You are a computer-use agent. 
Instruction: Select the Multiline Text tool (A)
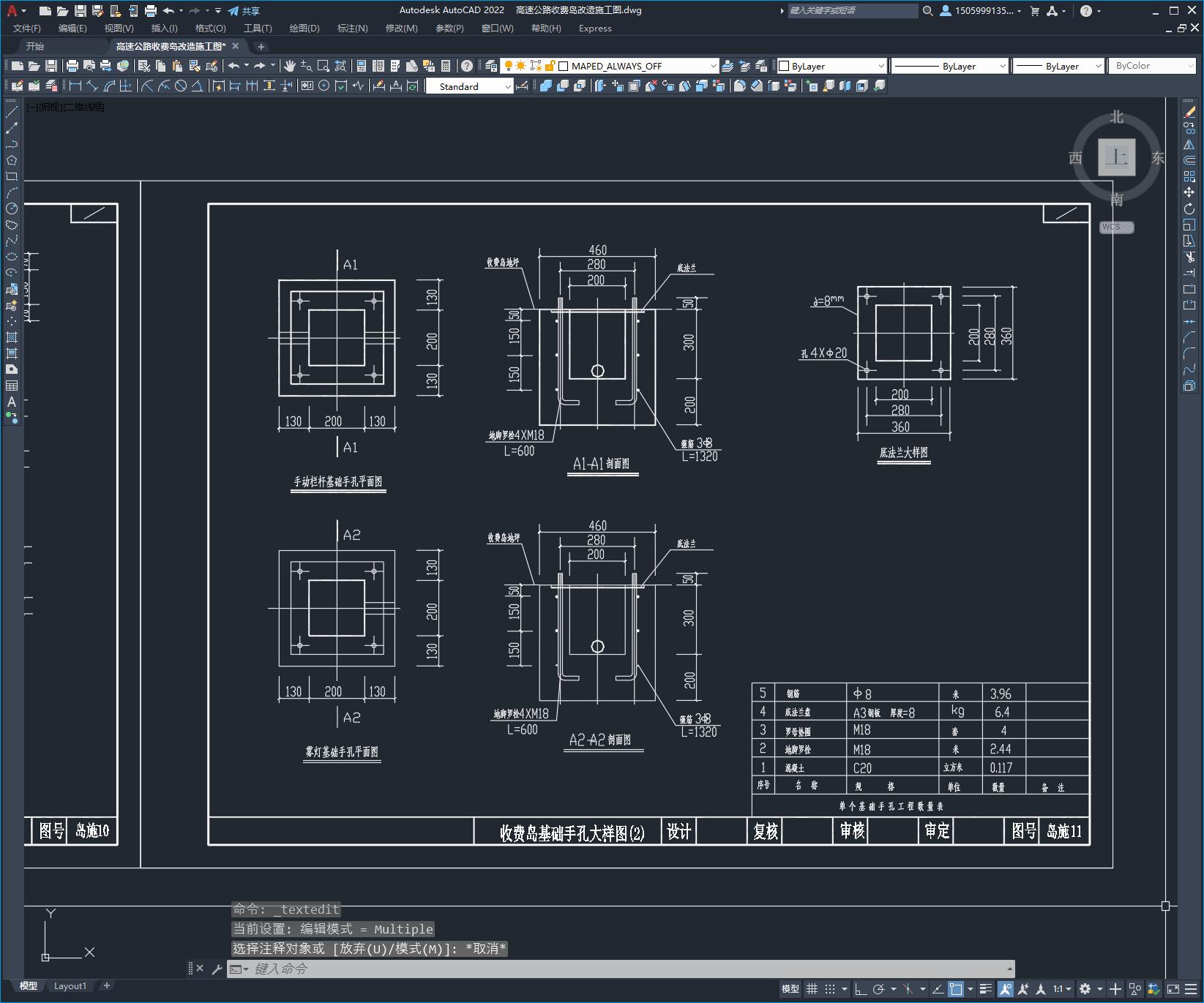click(x=12, y=402)
